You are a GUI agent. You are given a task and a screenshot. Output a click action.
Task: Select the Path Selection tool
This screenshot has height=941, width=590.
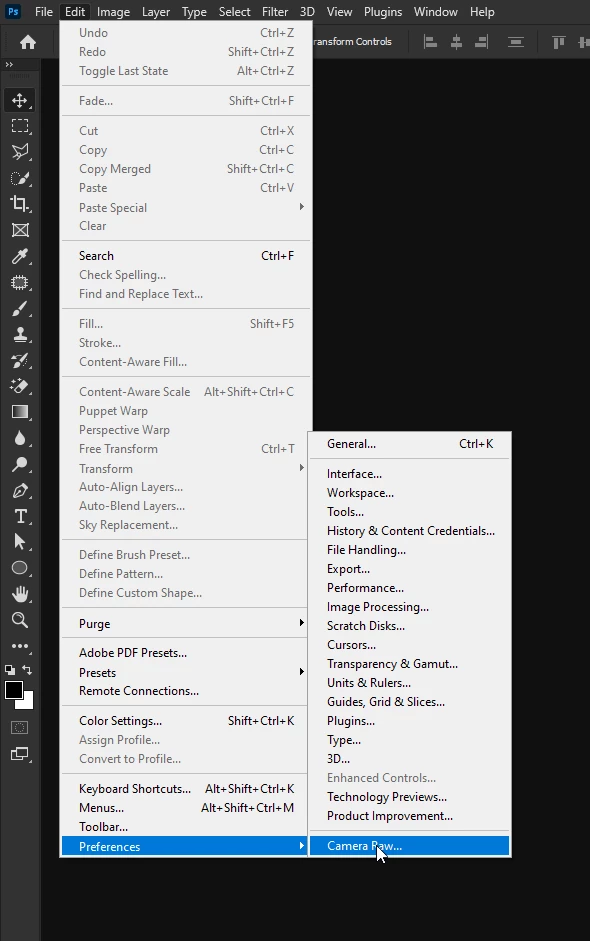point(20,543)
